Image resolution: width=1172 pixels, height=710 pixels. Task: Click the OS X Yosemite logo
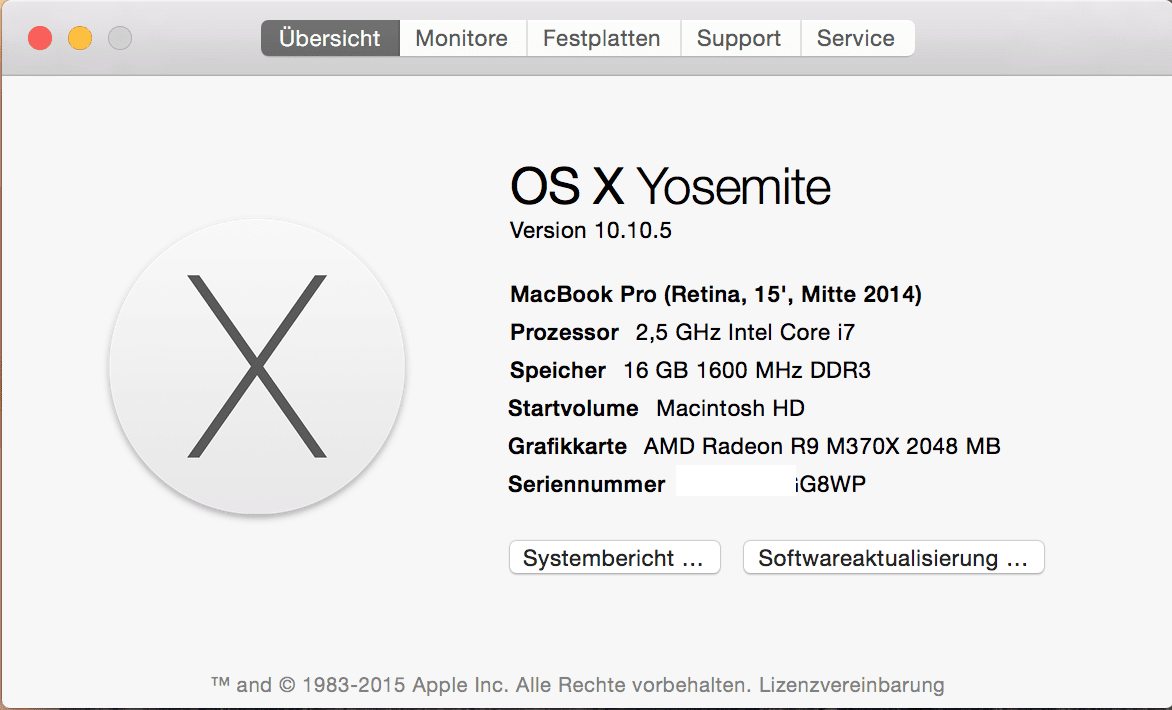pos(257,366)
